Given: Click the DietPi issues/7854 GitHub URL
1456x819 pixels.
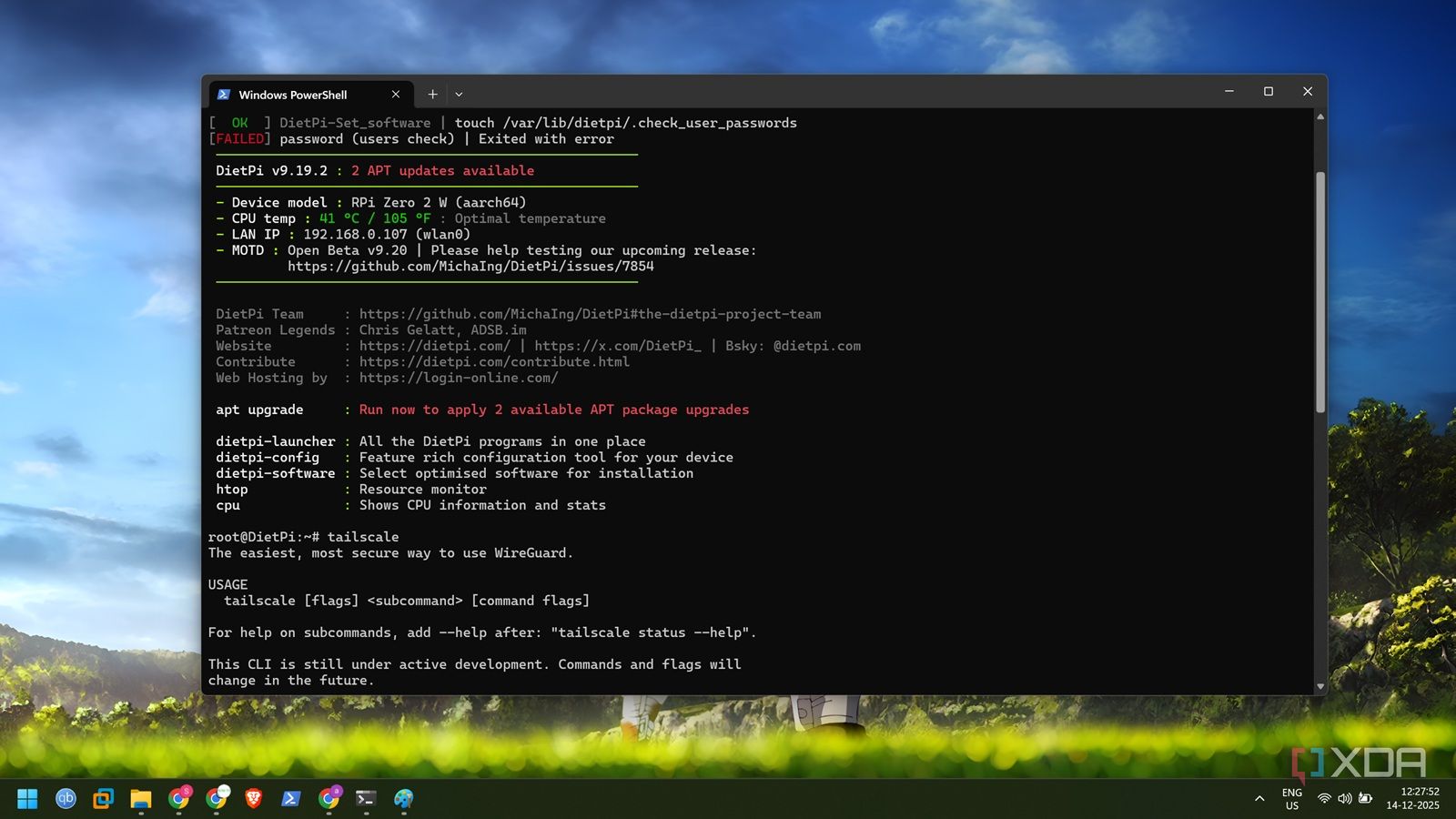Looking at the screenshot, I should coord(470,267).
